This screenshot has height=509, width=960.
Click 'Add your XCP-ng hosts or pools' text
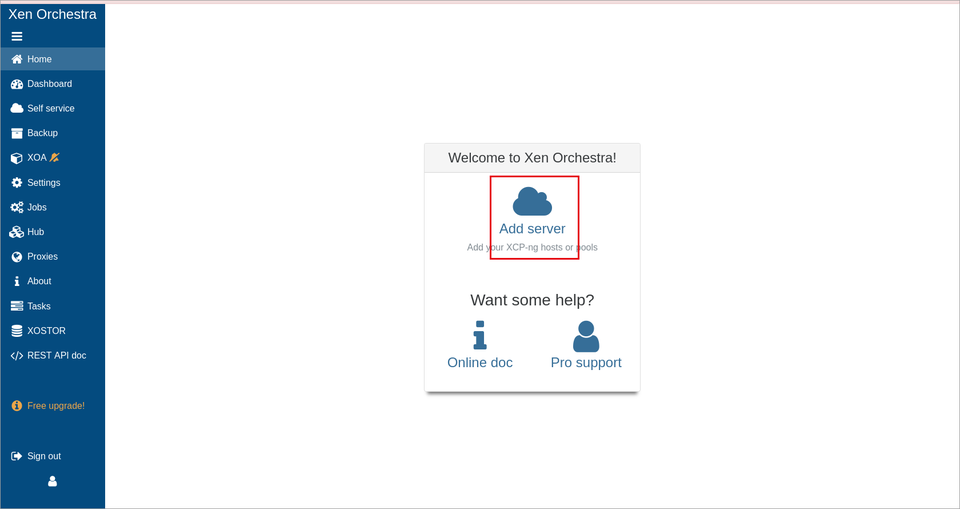point(532,247)
